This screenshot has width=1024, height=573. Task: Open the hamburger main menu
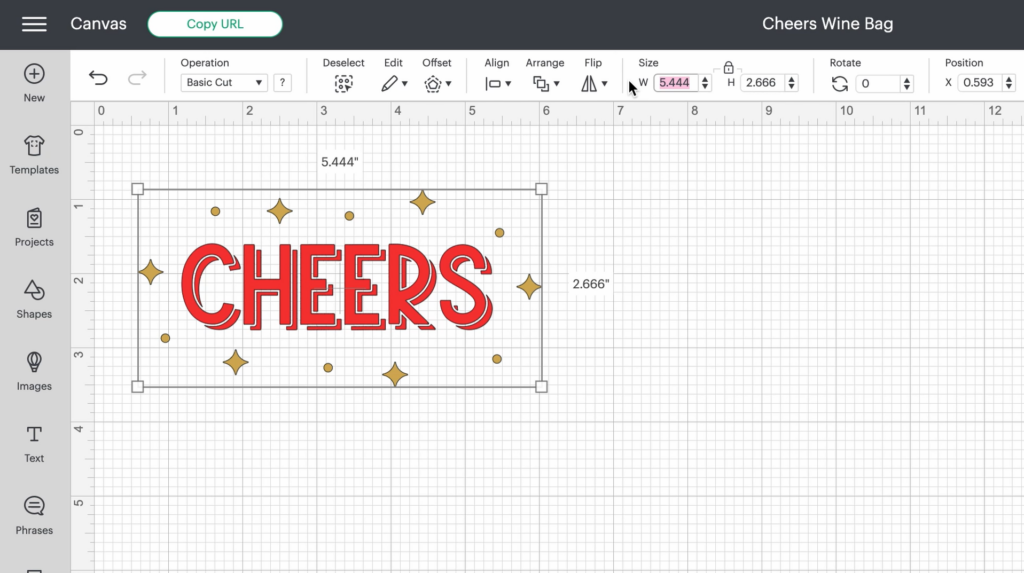tap(34, 24)
